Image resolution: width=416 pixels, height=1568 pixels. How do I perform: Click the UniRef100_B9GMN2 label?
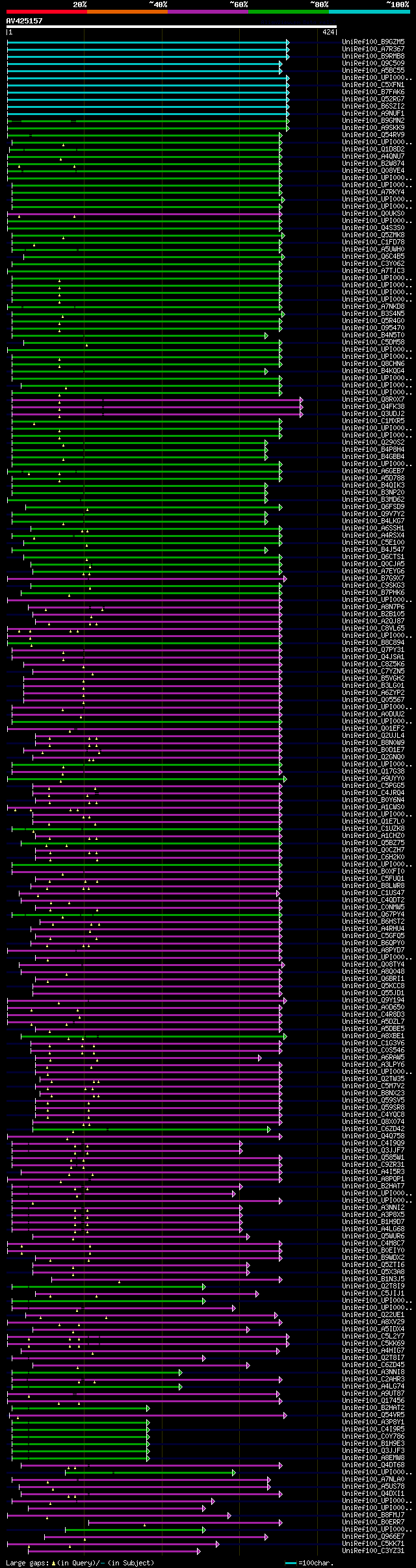pyautogui.click(x=373, y=121)
